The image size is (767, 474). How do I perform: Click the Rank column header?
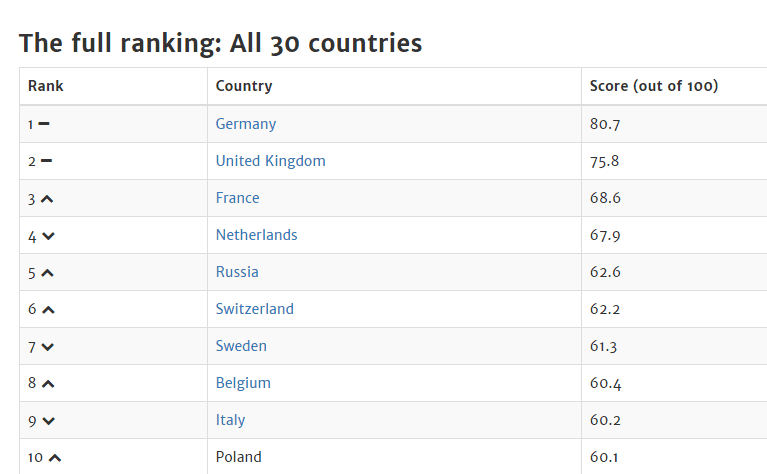click(x=46, y=86)
